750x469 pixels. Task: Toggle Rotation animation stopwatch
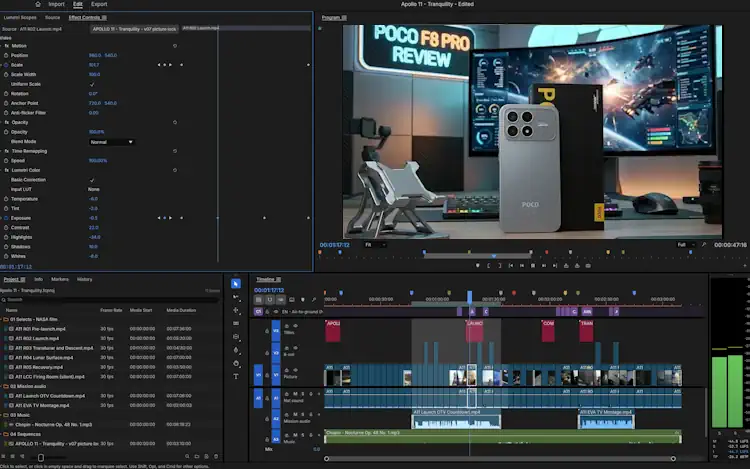click(6, 94)
